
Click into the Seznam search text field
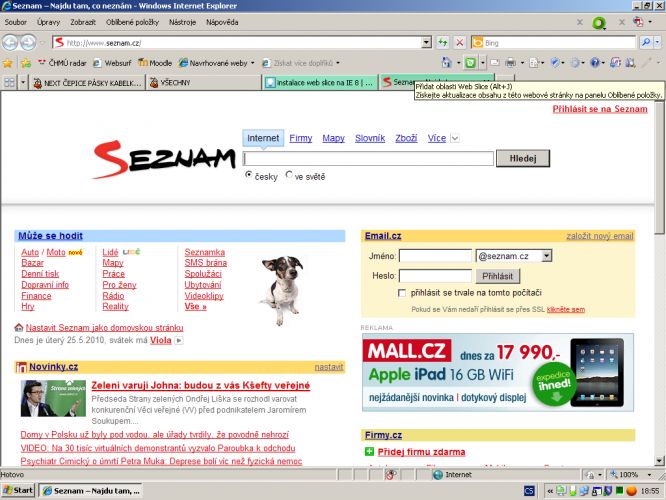coord(368,158)
